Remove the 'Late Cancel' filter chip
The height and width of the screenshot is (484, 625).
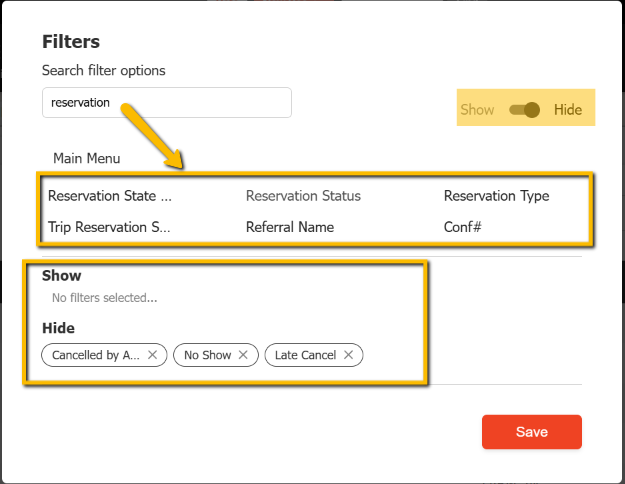click(x=348, y=355)
